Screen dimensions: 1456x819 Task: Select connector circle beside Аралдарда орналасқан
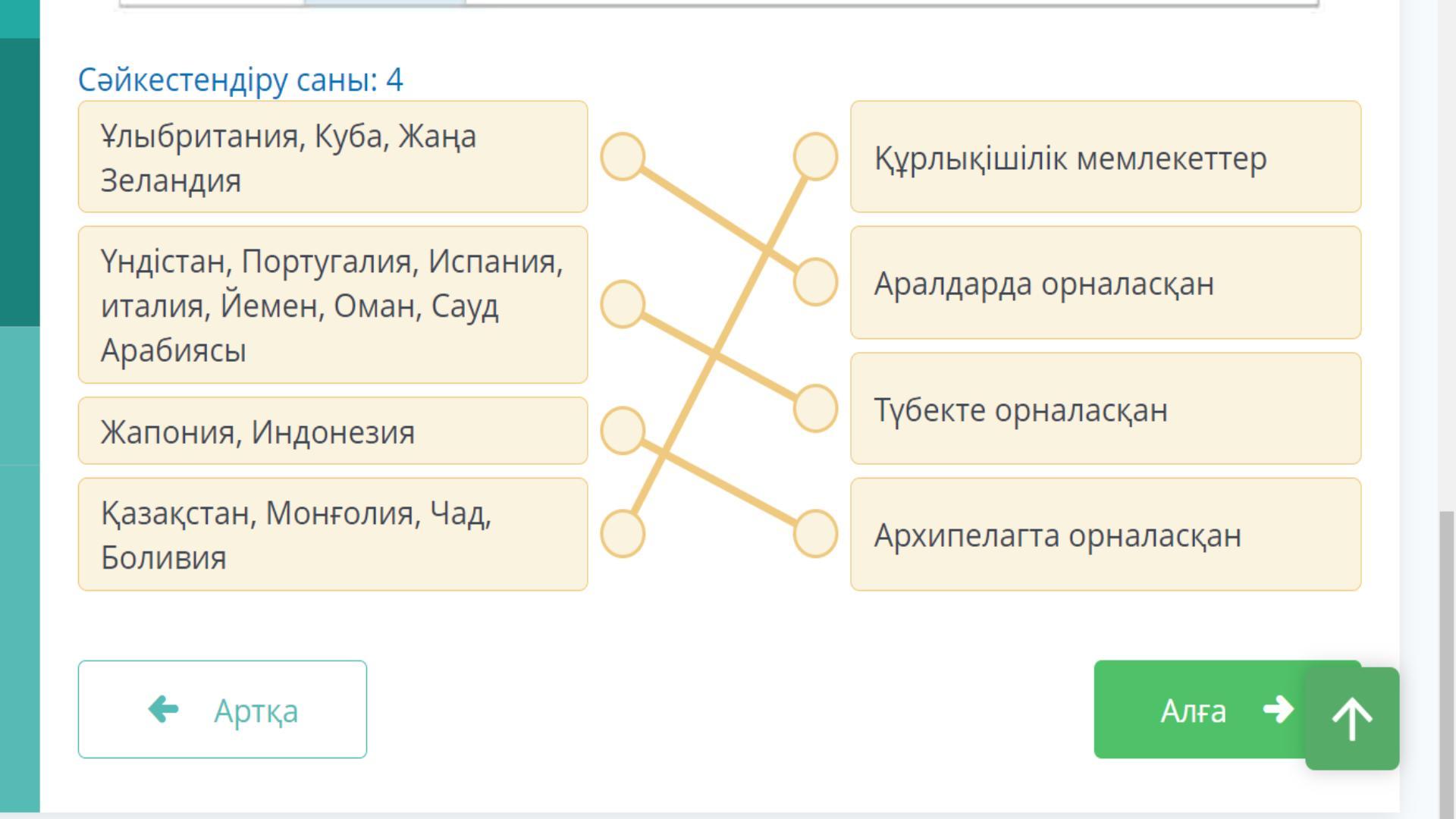tap(815, 282)
